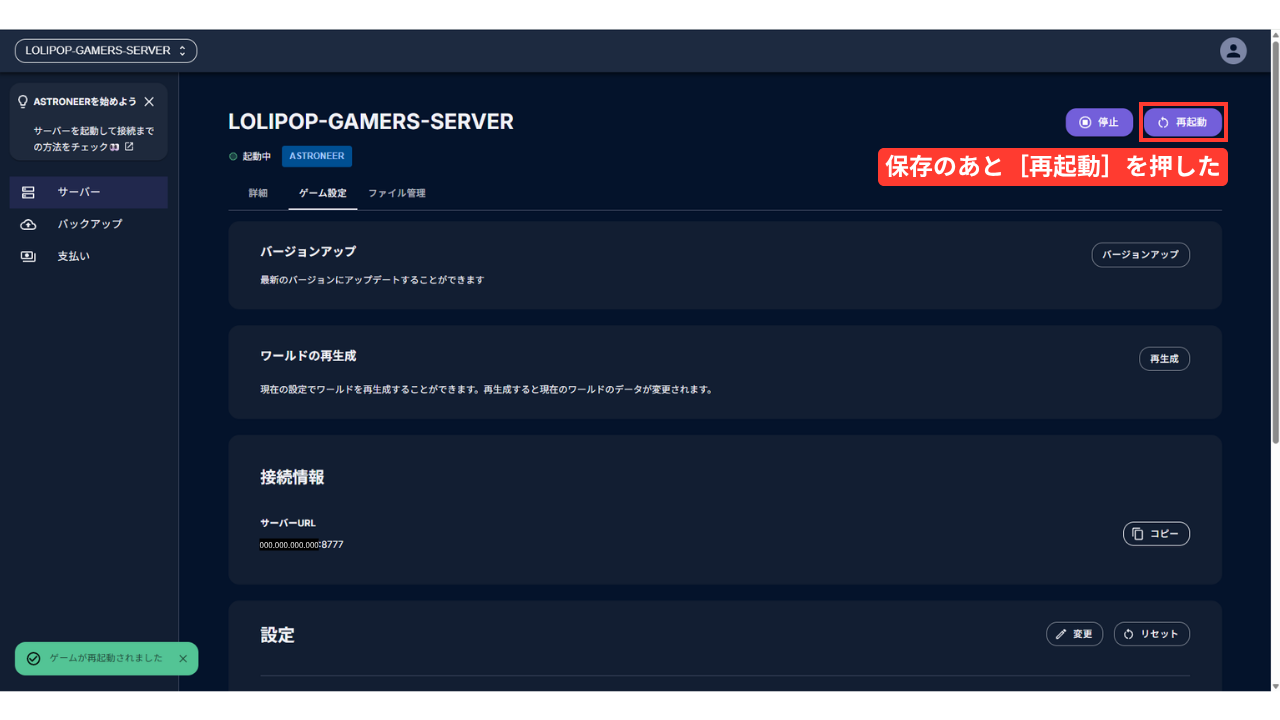
Task: Click the ASTRONEER game tag
Action: (317, 156)
